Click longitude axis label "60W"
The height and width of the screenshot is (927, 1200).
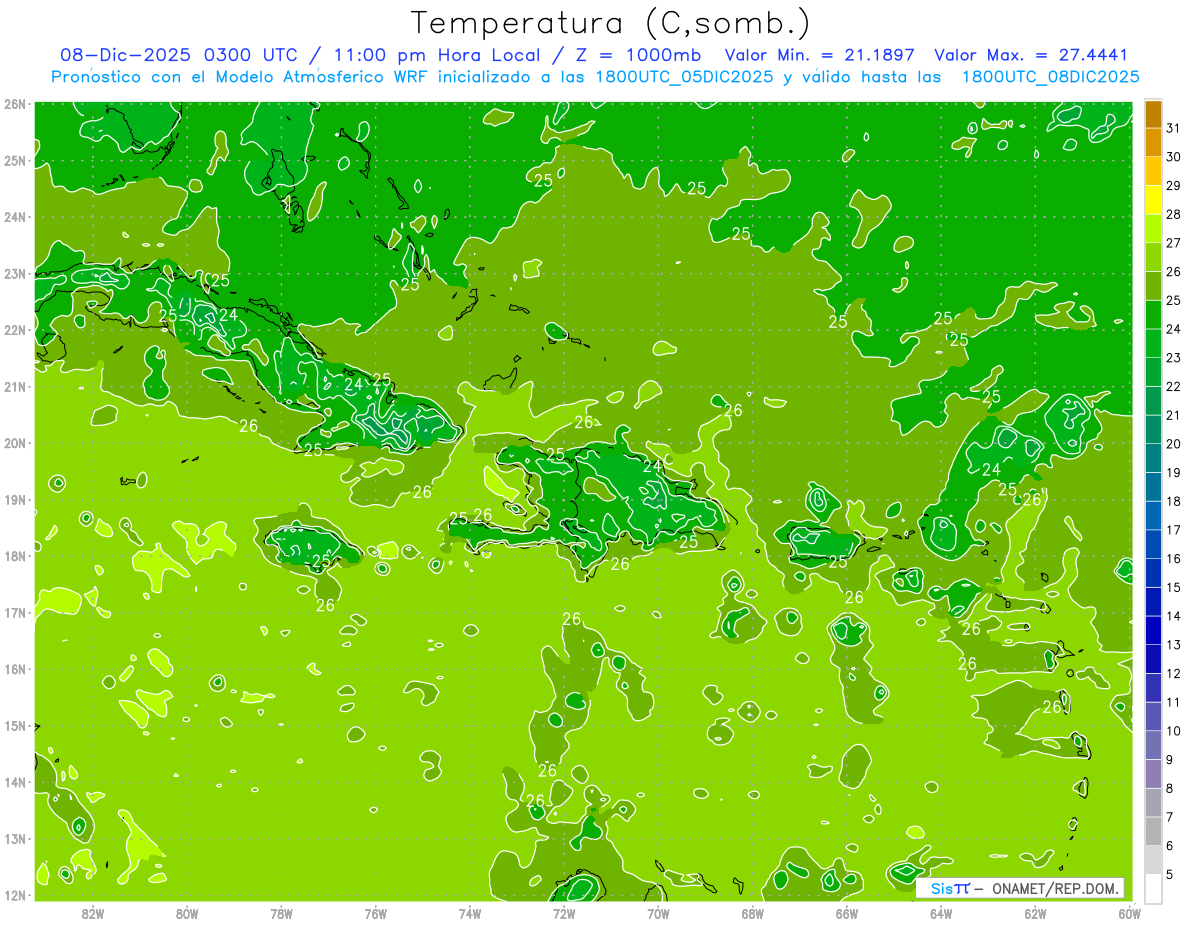1130,913
